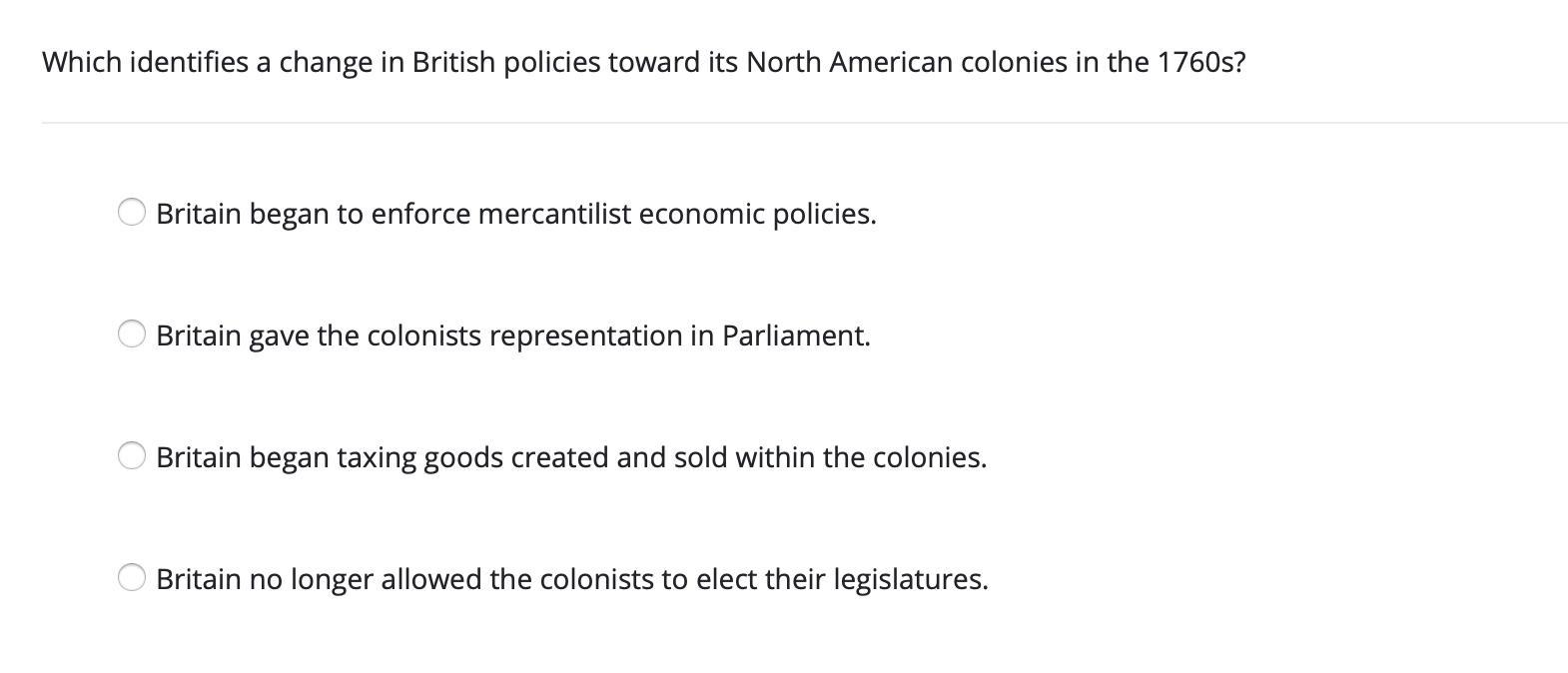Screen dimensions: 1568x673
Task: Click the word 'colonies.' ending the third answer
Action: coord(929,457)
